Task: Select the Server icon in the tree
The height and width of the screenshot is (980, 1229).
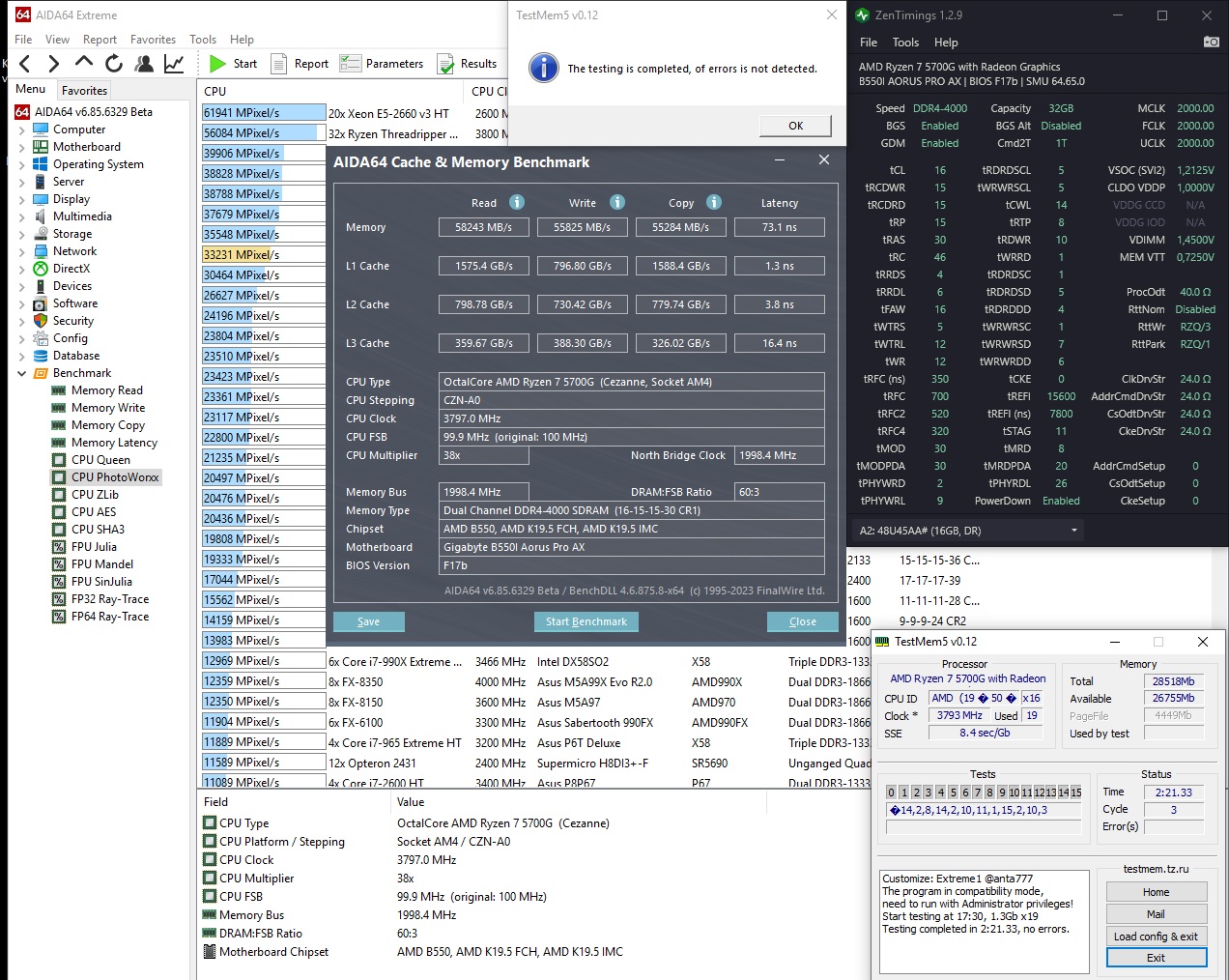Action: tap(41, 181)
